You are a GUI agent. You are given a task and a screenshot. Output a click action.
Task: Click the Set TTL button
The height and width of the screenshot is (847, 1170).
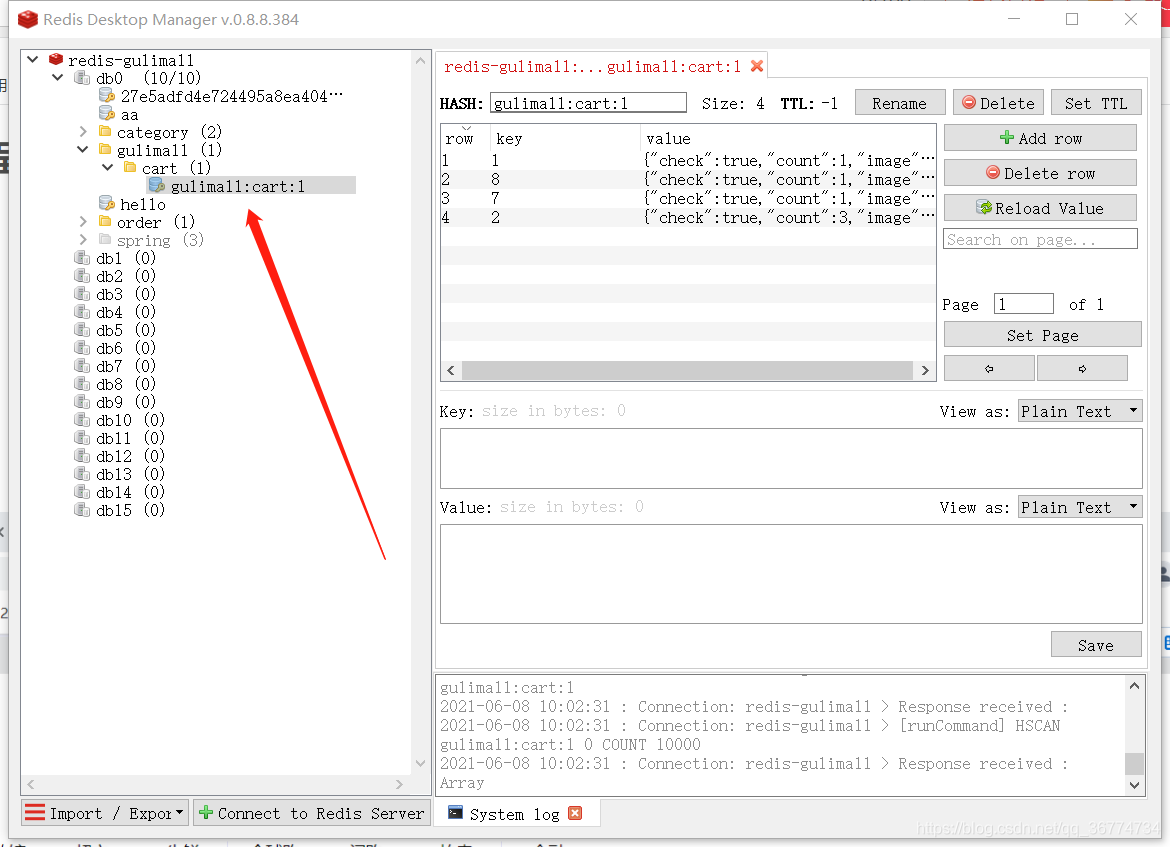point(1095,103)
